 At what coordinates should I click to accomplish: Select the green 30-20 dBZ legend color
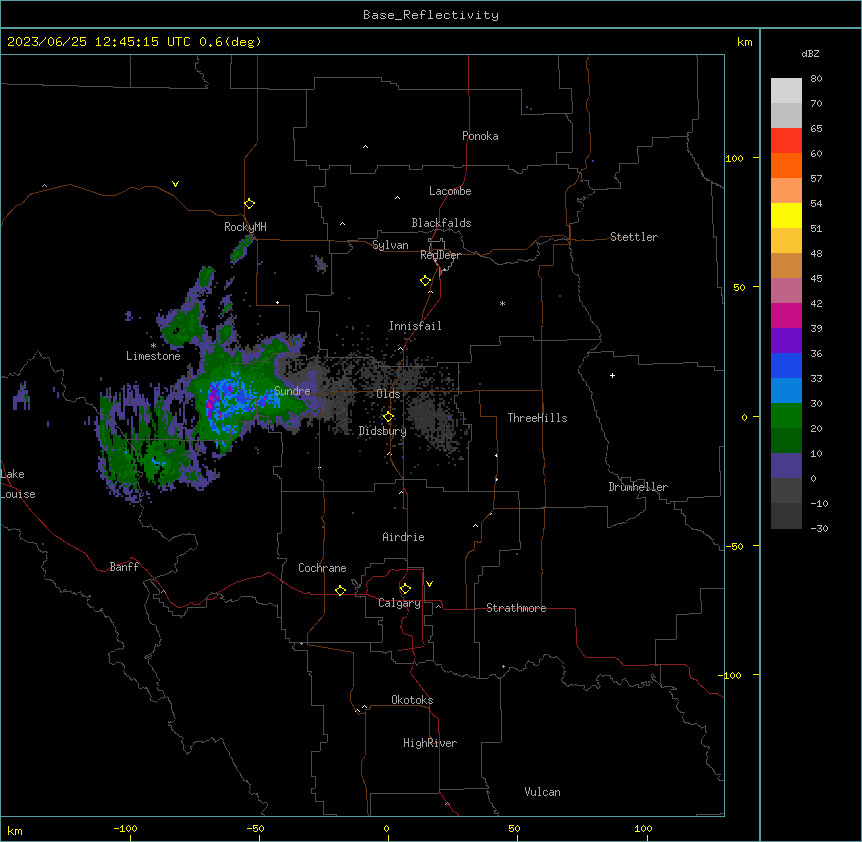(x=786, y=416)
